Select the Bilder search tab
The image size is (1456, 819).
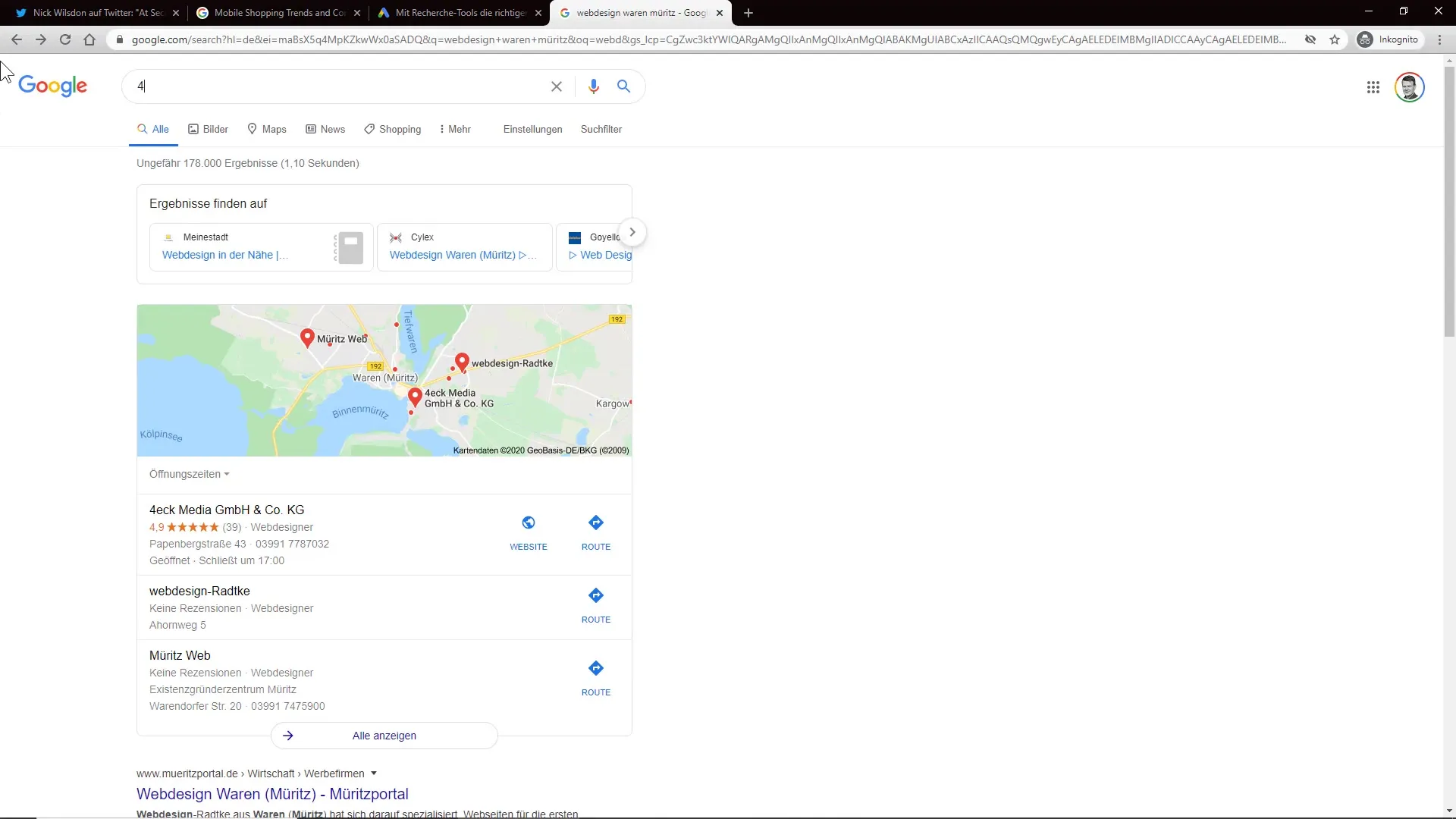(208, 129)
